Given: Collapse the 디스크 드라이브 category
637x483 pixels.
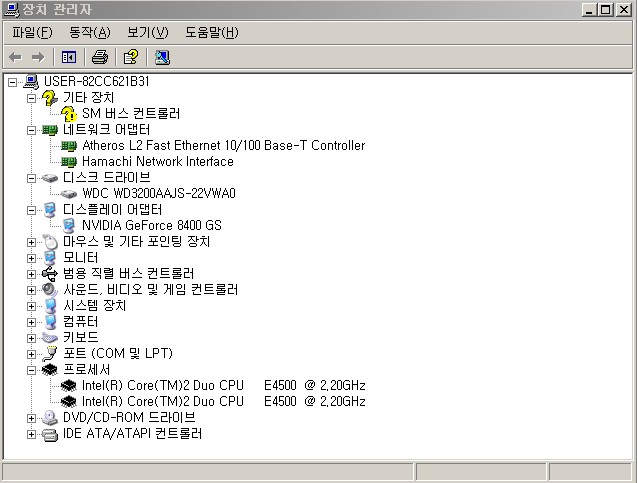Looking at the screenshot, I should click(31, 178).
